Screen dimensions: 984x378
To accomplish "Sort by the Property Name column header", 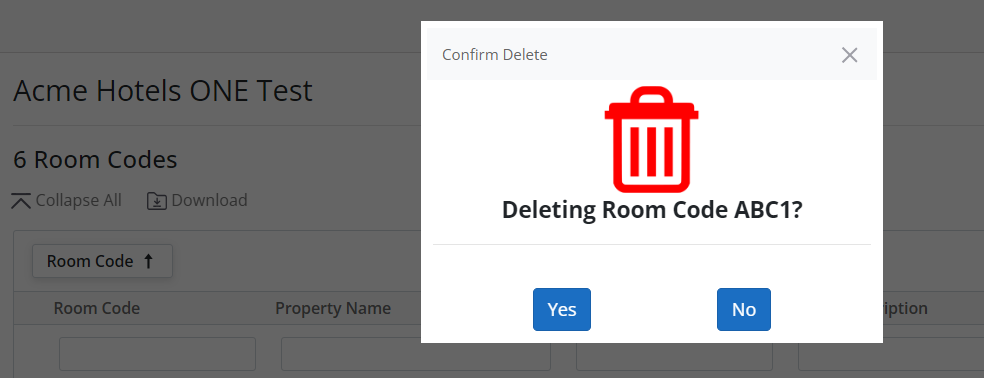I will click(x=333, y=308).
